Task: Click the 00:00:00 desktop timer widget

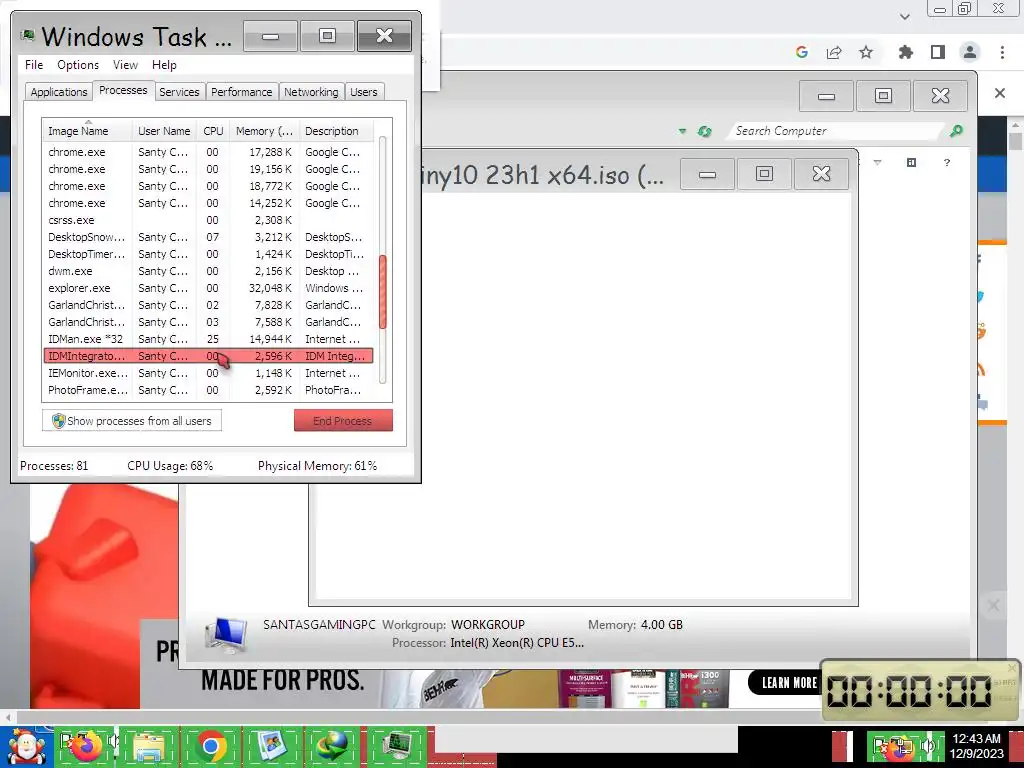Action: (x=920, y=690)
